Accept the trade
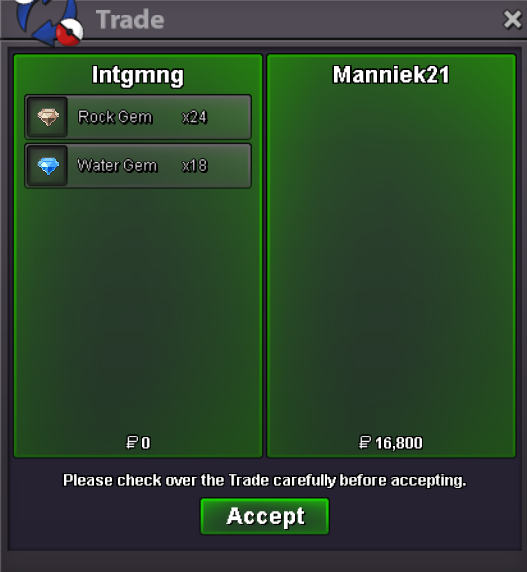 [265, 516]
